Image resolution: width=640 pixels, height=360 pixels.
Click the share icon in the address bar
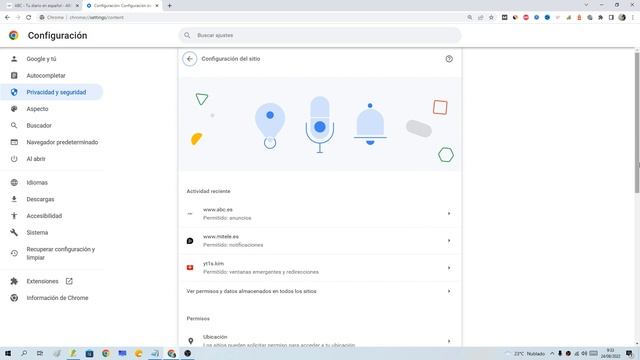click(481, 18)
